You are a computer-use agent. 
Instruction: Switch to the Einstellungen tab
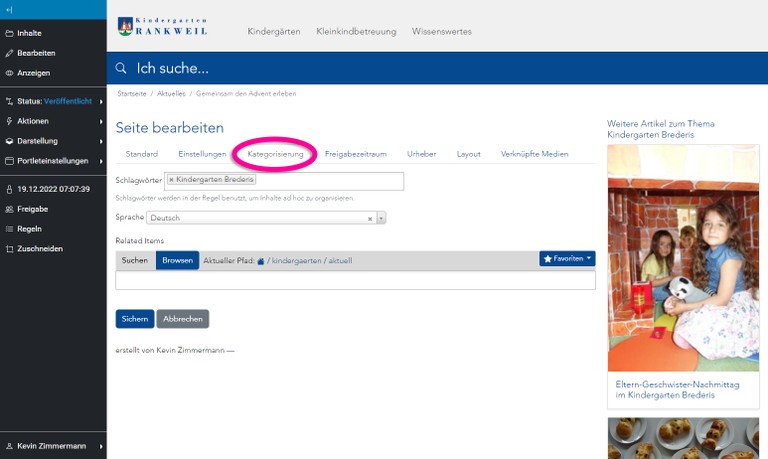tap(202, 154)
